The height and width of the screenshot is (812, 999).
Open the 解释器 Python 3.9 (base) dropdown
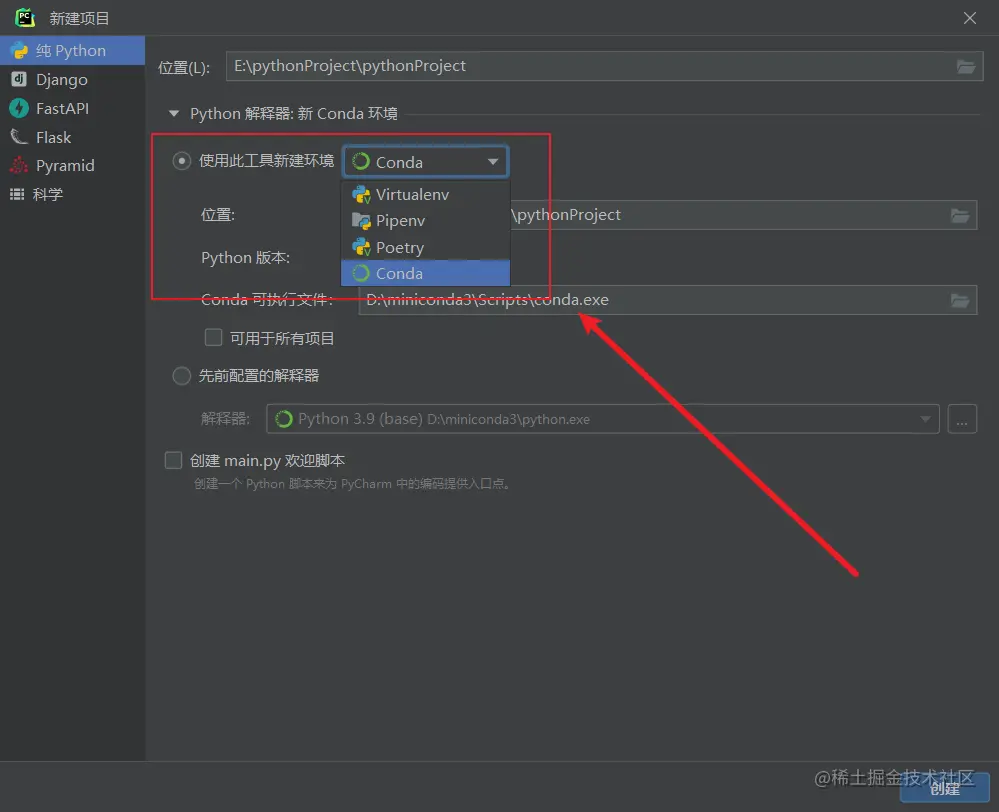(603, 419)
